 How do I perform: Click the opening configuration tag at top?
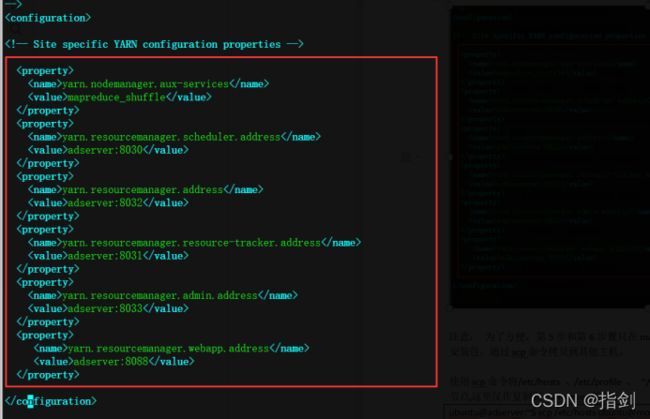(x=48, y=18)
